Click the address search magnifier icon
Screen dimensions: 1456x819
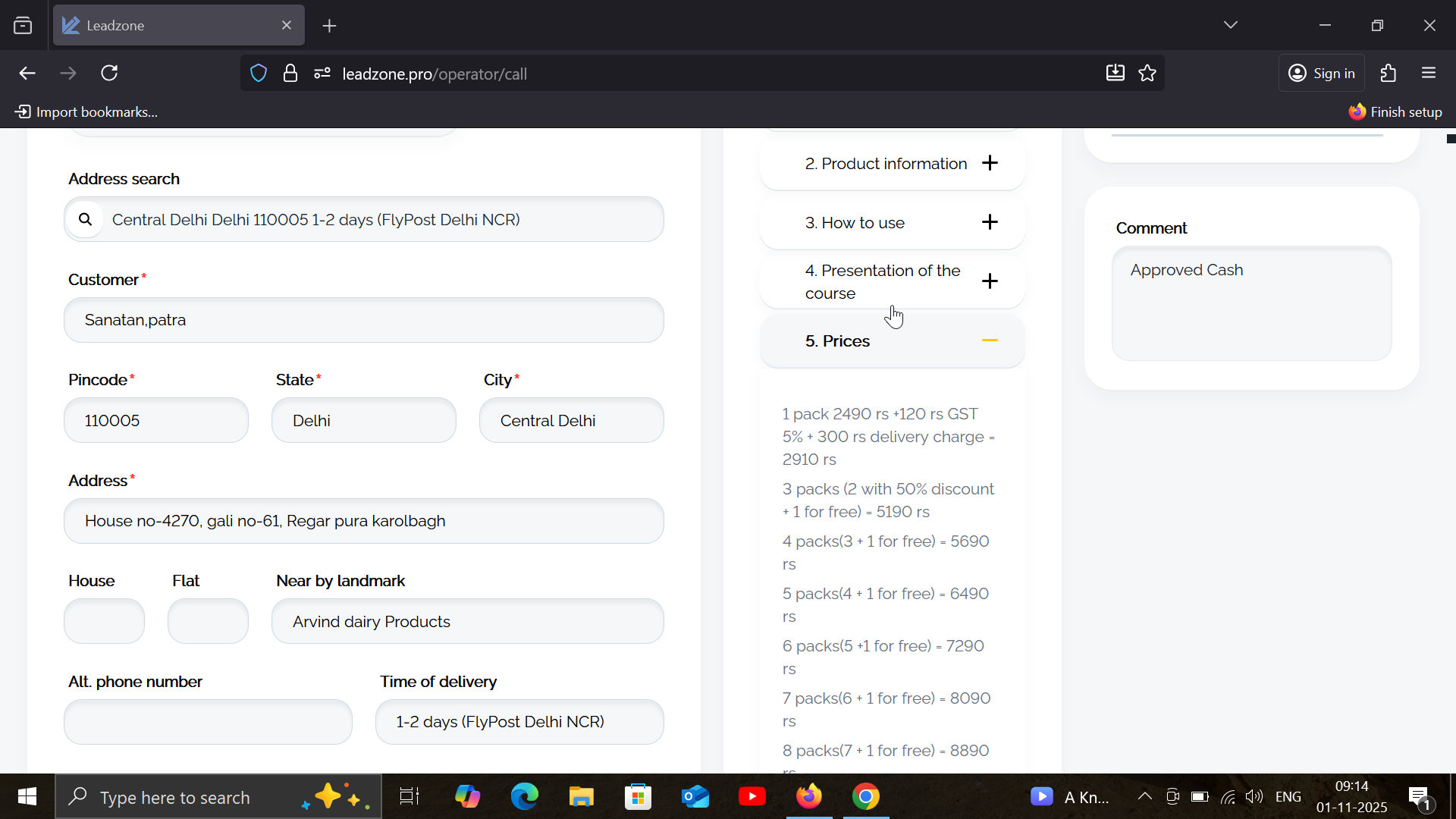click(x=85, y=219)
